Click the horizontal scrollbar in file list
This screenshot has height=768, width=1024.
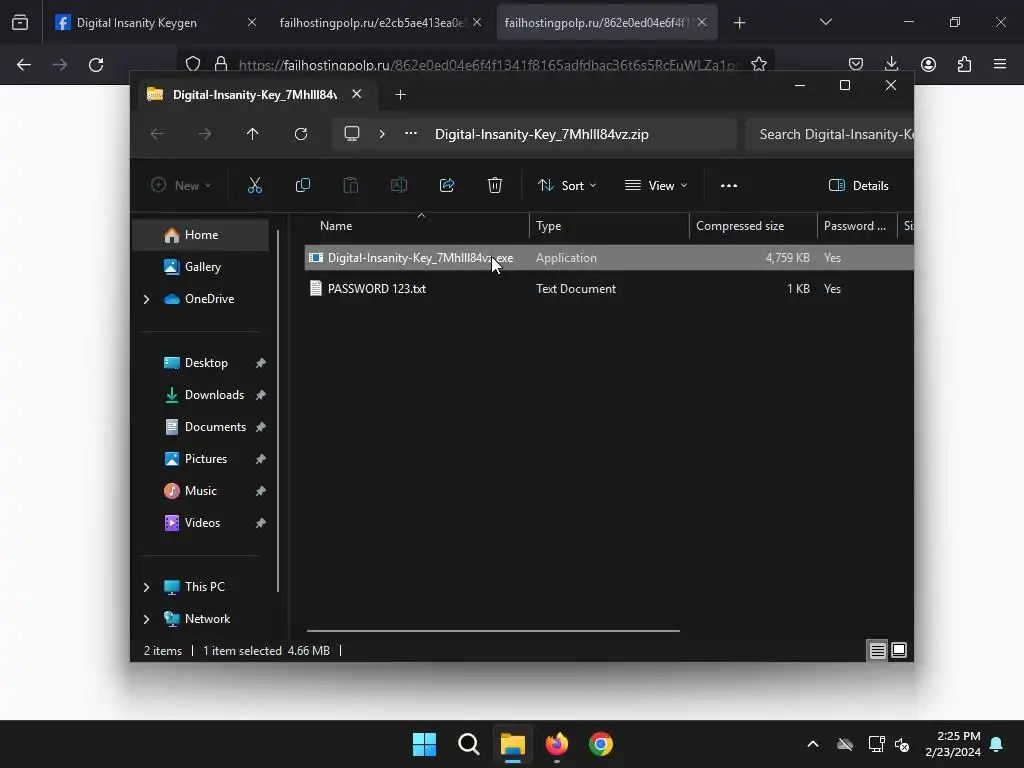click(x=493, y=631)
